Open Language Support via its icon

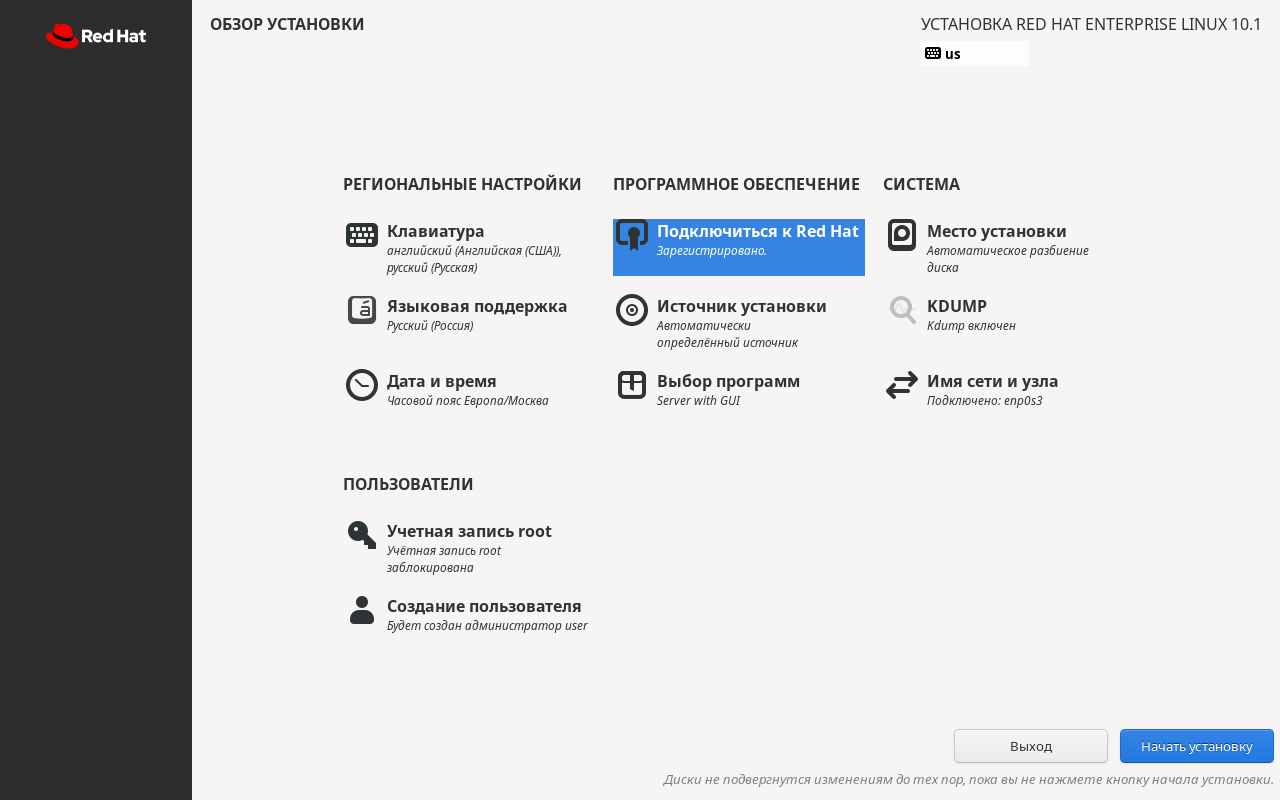tap(362, 310)
